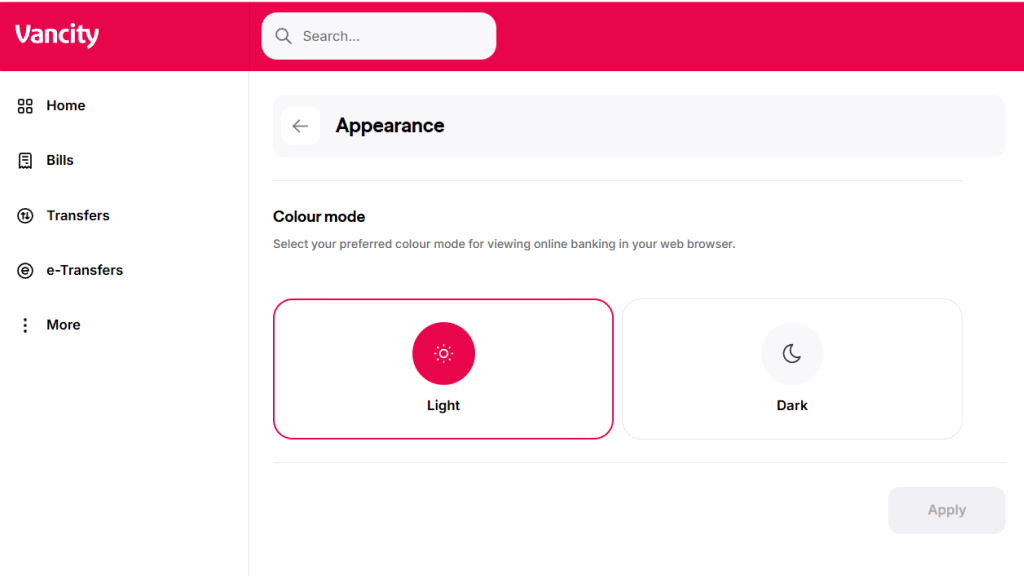The image size is (1024, 576).
Task: Click the Transfers arrows icon
Action: (25, 215)
